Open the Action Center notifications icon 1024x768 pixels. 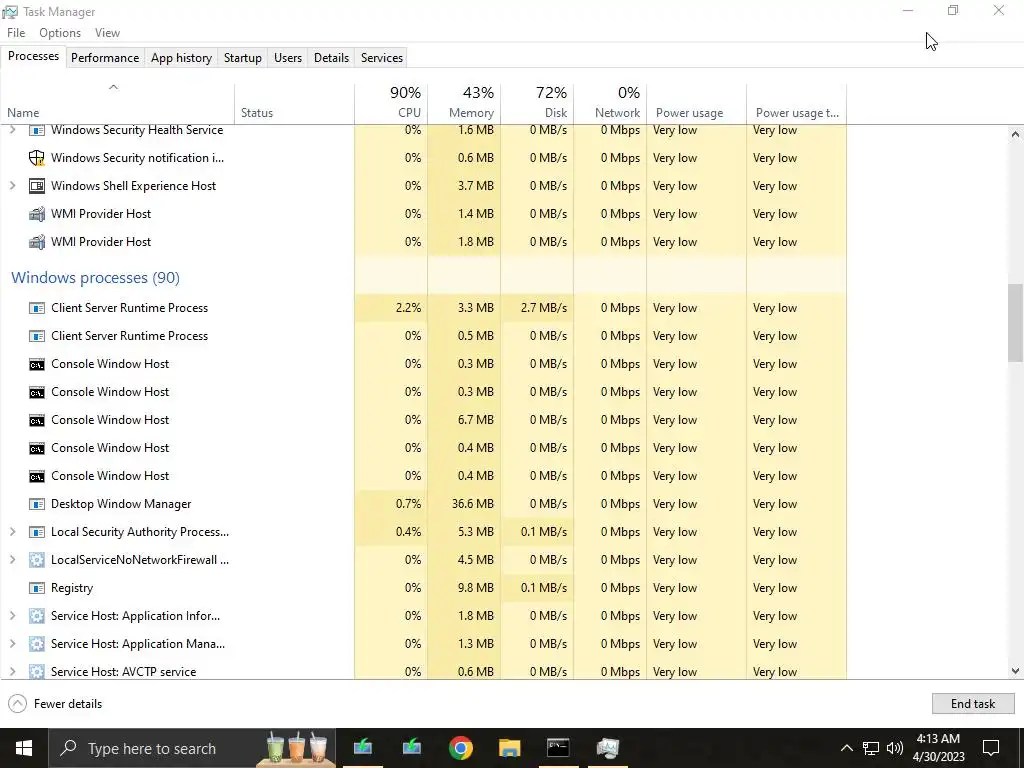click(991, 748)
